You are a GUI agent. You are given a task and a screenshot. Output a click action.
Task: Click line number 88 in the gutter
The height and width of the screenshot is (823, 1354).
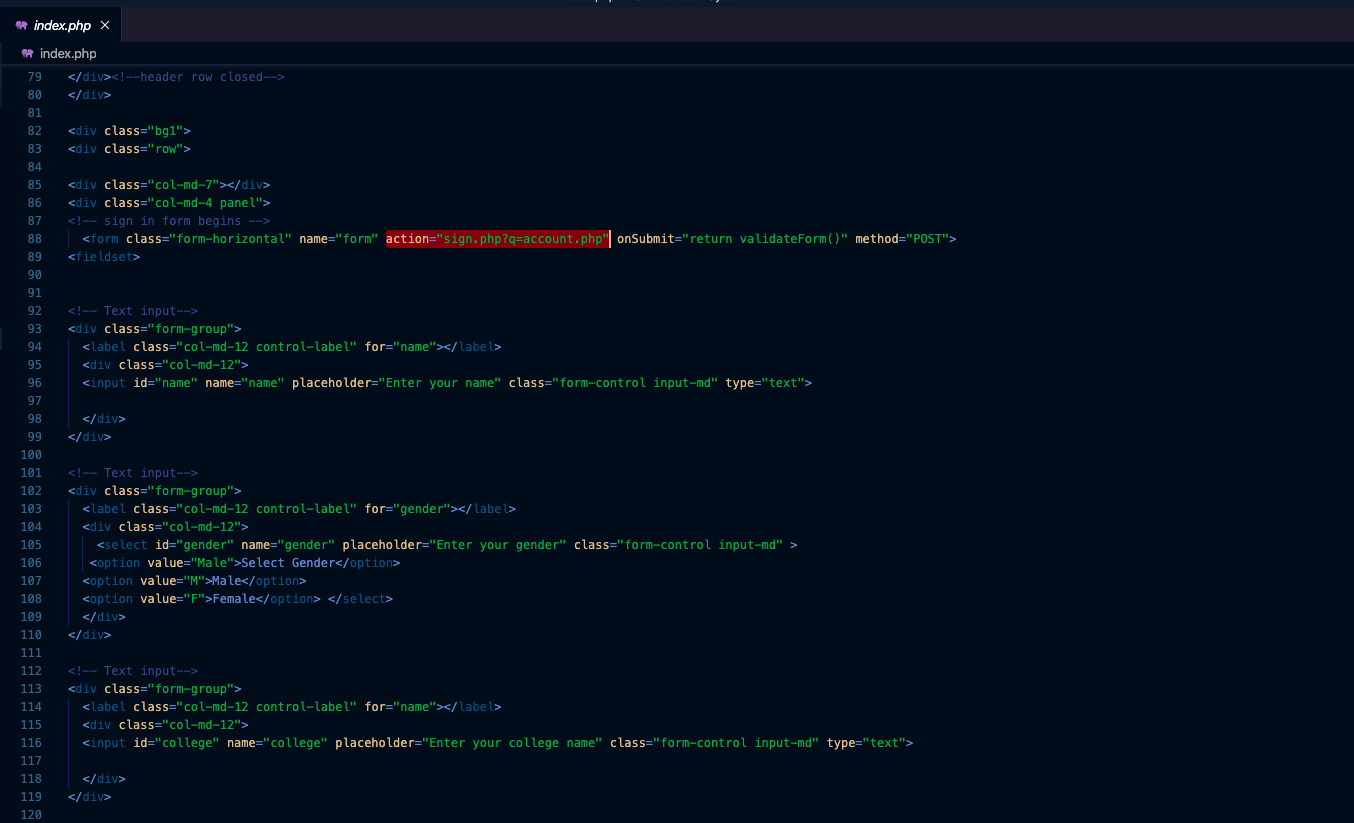[x=35, y=239]
